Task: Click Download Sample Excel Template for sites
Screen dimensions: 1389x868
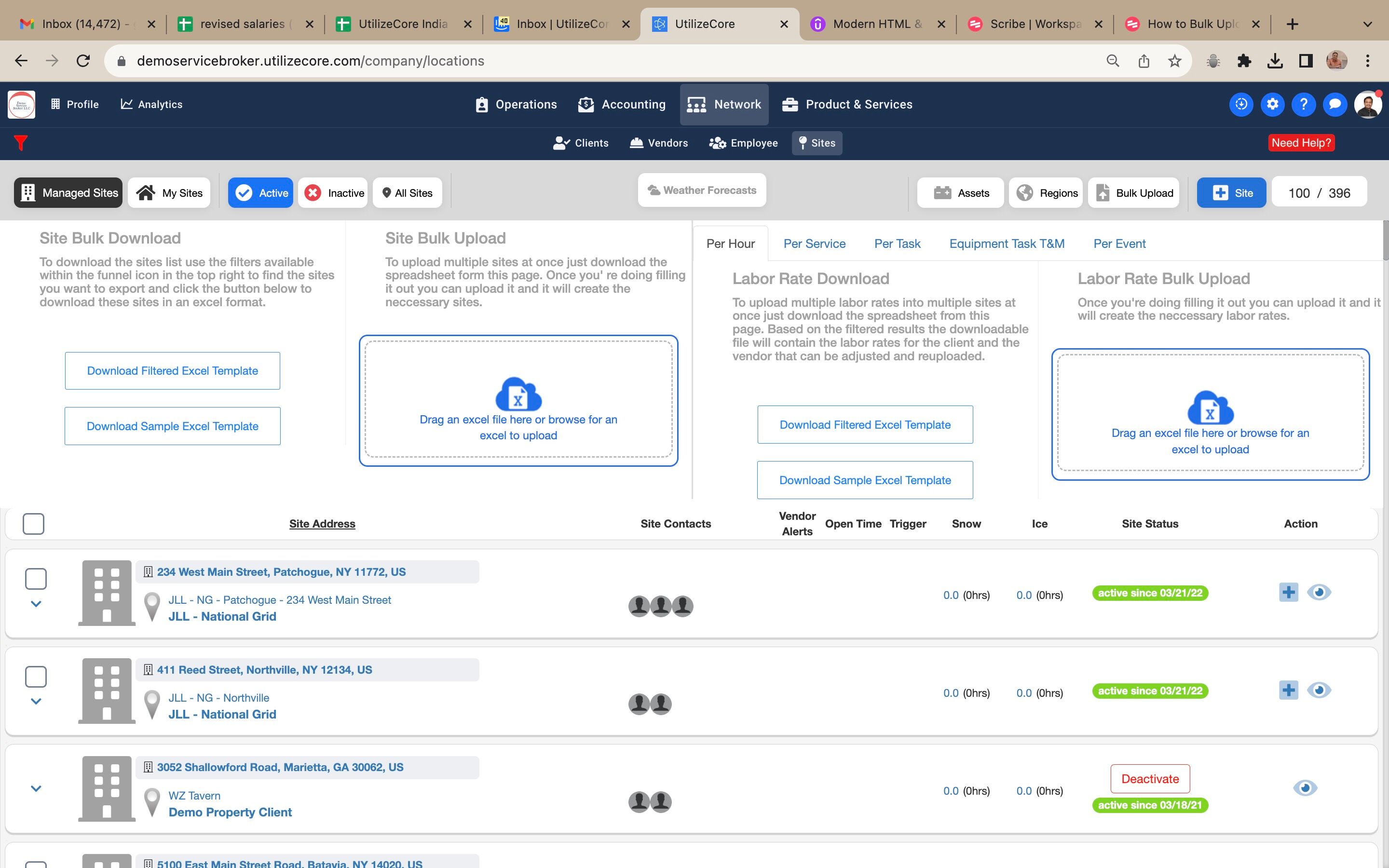Action: 172,426
